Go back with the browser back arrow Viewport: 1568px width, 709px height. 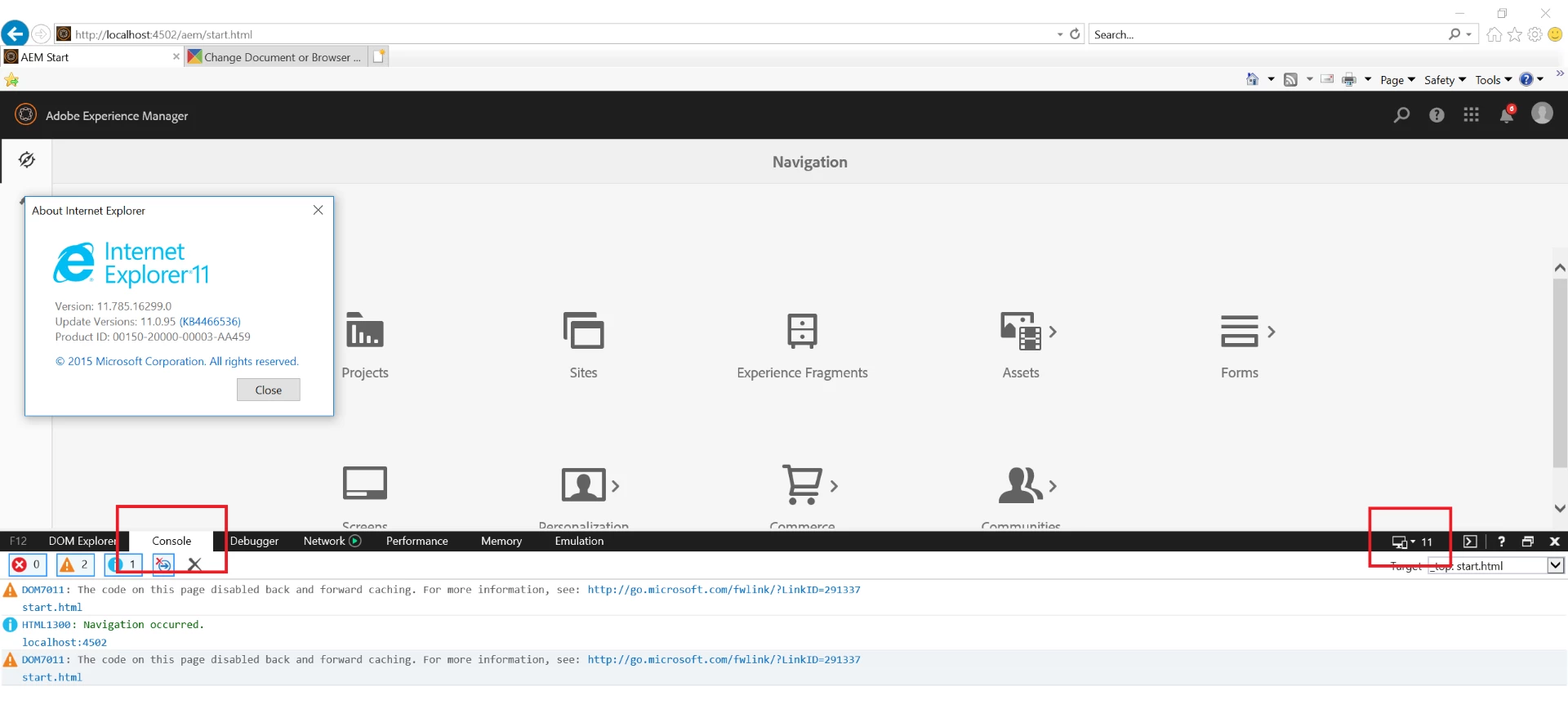[x=15, y=33]
